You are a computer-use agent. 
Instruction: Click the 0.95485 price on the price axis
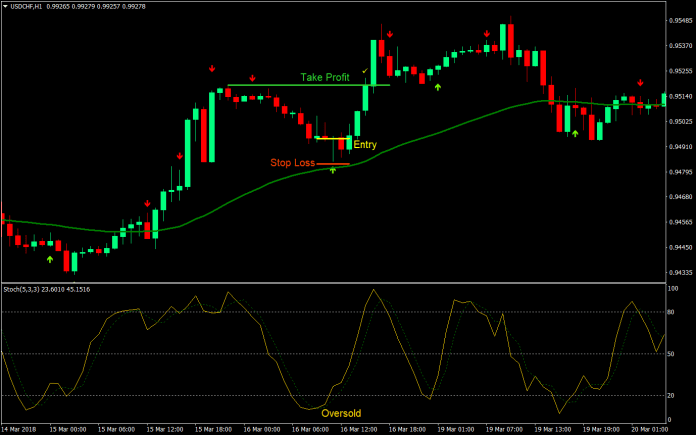[680, 20]
